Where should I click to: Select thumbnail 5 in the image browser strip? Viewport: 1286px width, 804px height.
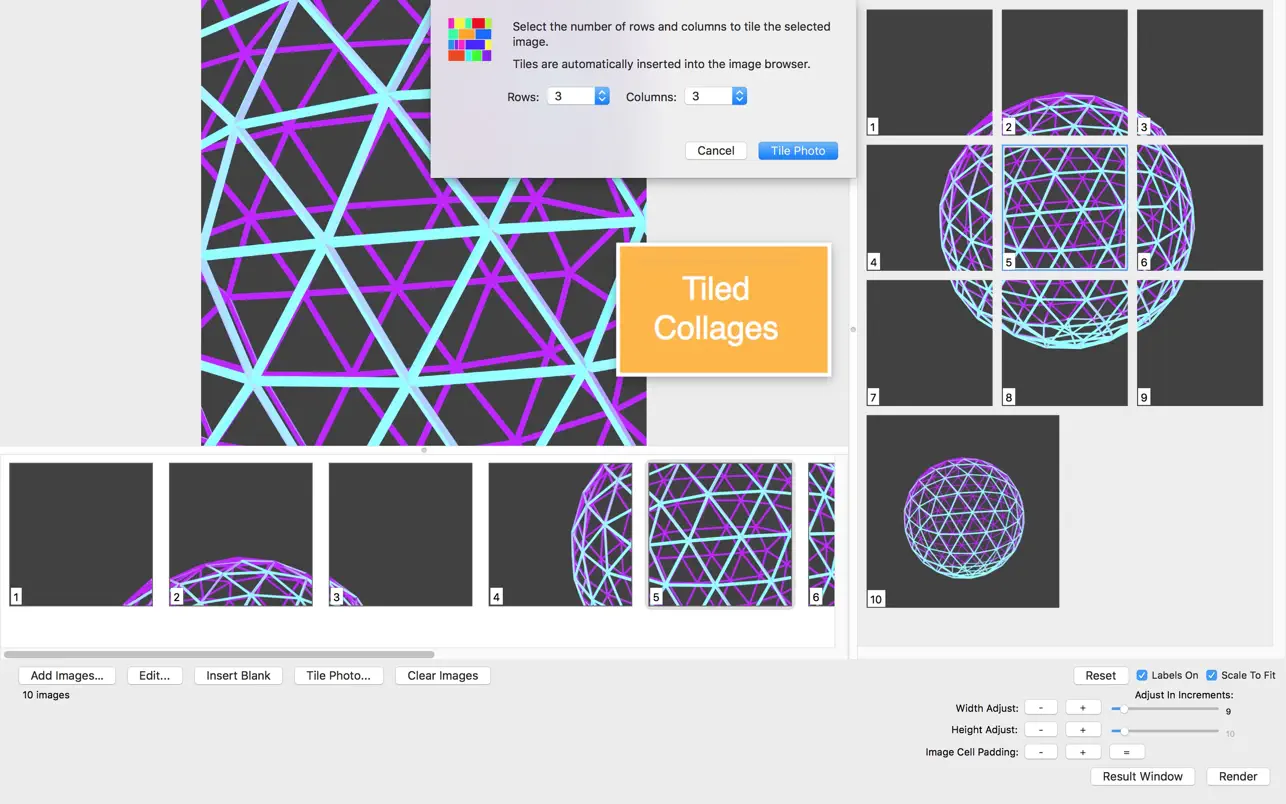click(x=720, y=534)
